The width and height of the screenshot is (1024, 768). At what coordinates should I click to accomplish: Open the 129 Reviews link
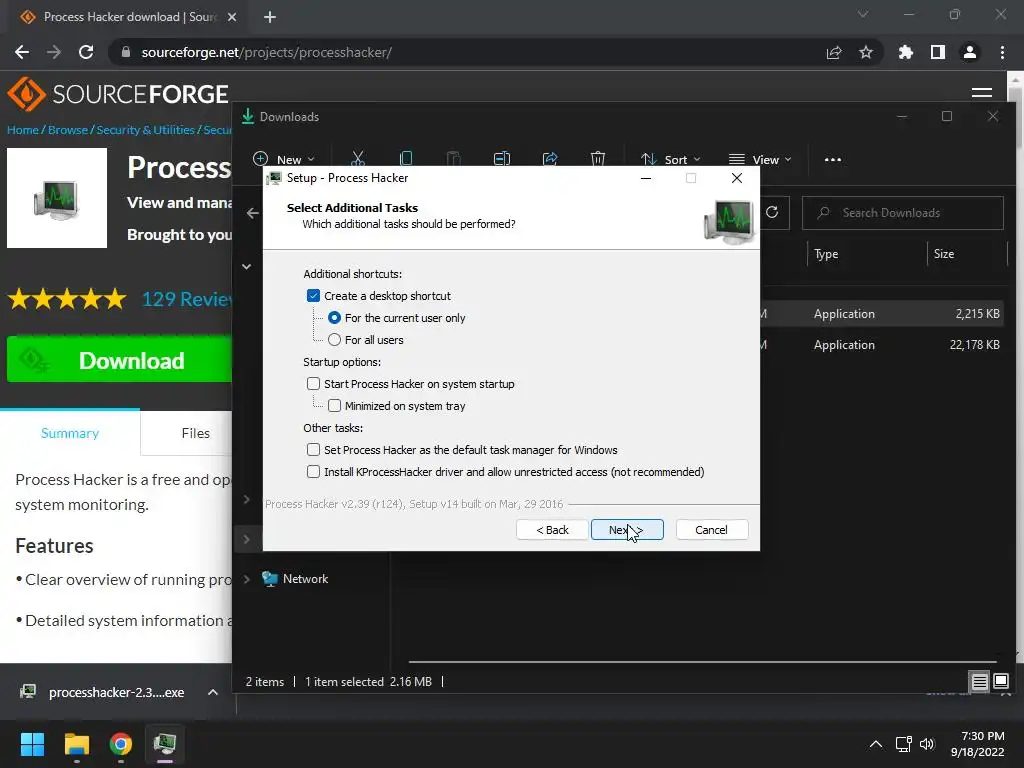pyautogui.click(x=187, y=299)
